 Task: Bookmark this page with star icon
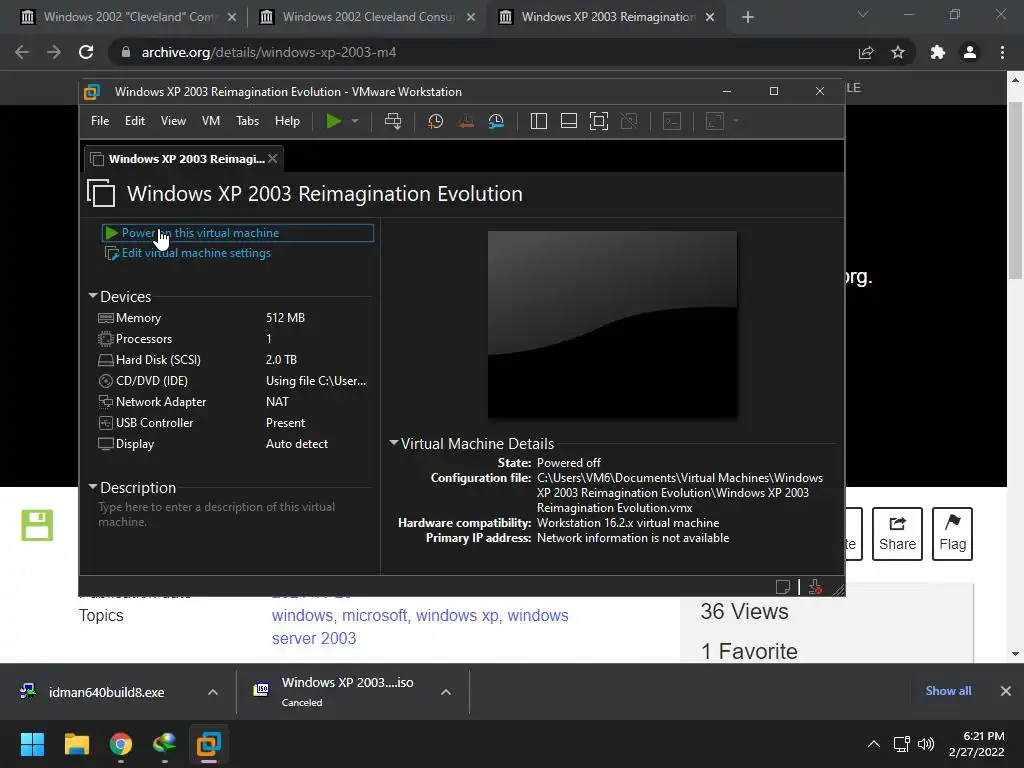point(898,52)
